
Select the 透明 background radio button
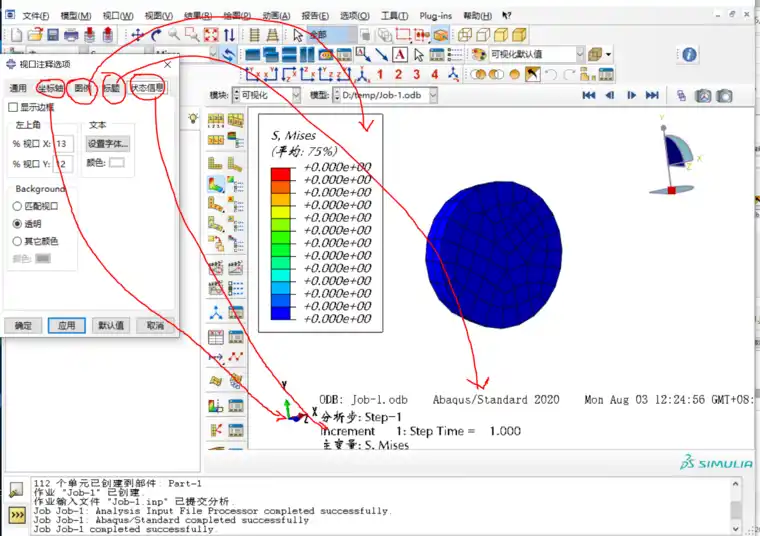click(17, 223)
